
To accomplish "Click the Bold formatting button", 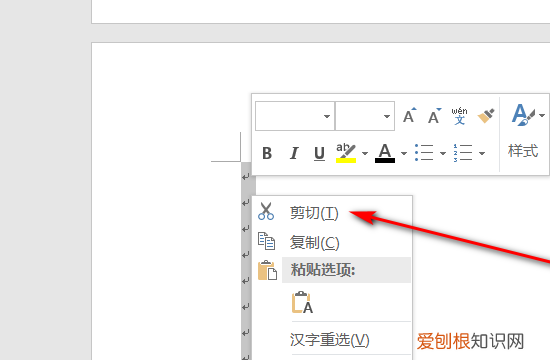I will click(267, 153).
